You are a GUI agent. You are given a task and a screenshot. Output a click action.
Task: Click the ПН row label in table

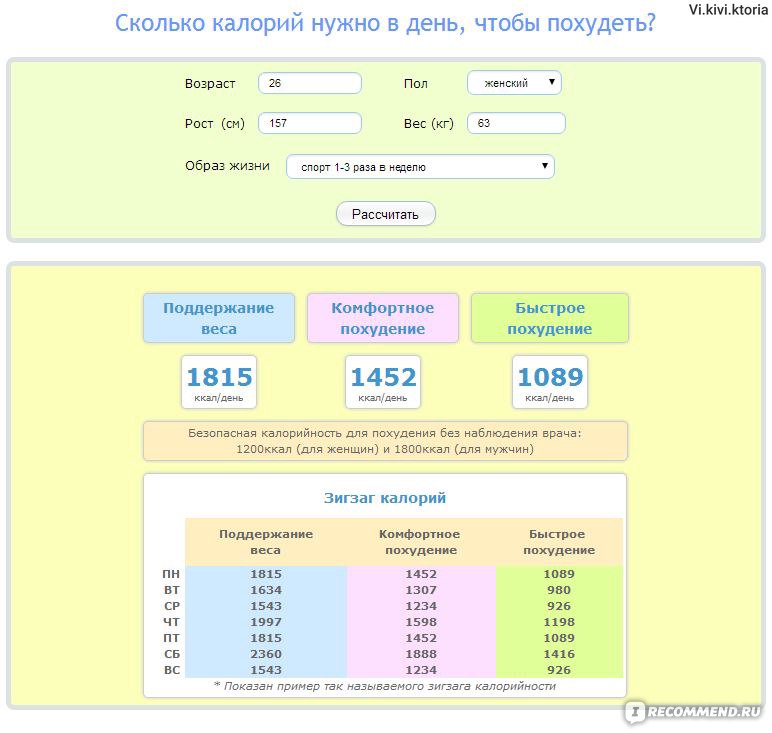point(172,574)
